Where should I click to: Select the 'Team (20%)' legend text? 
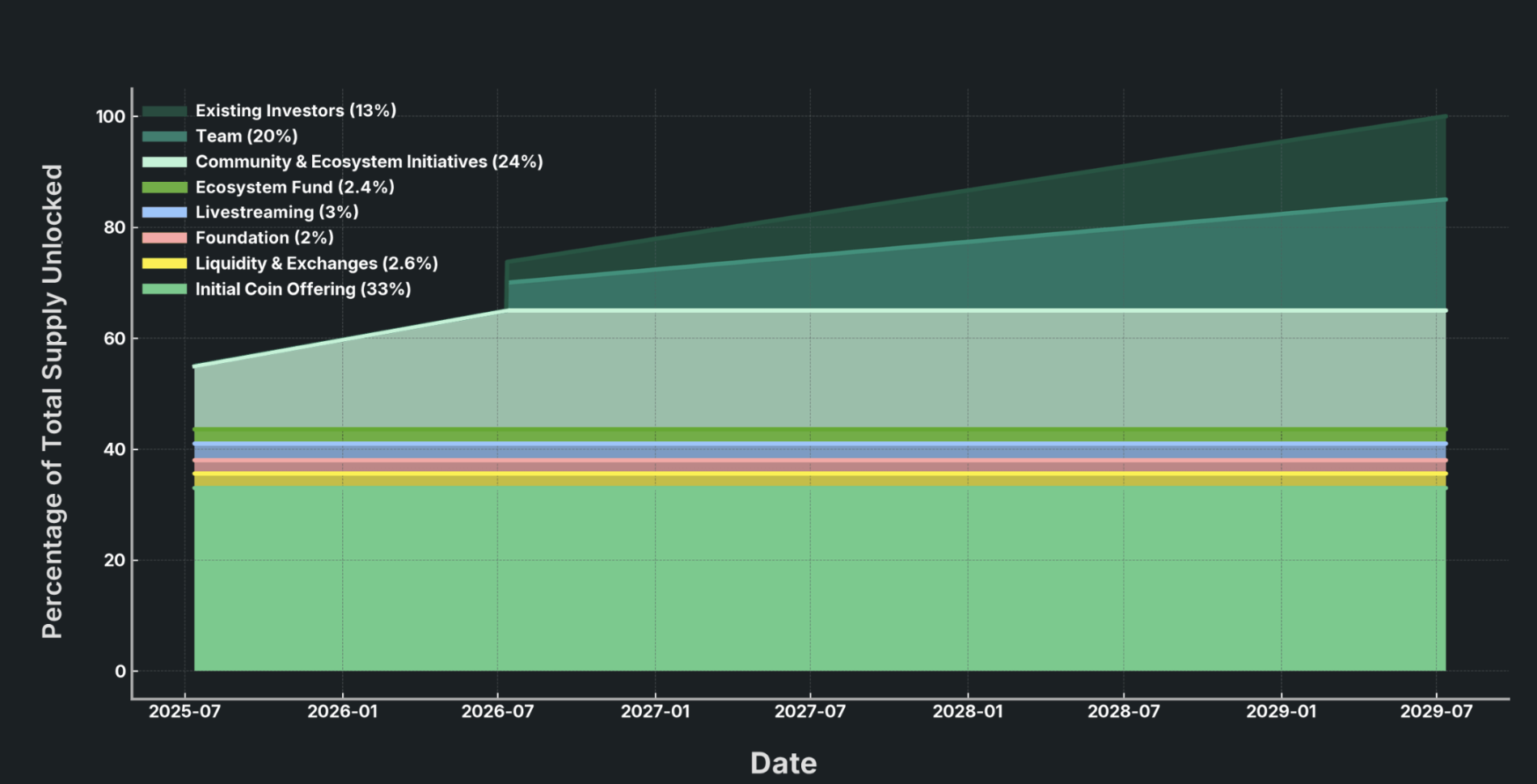[x=246, y=137]
